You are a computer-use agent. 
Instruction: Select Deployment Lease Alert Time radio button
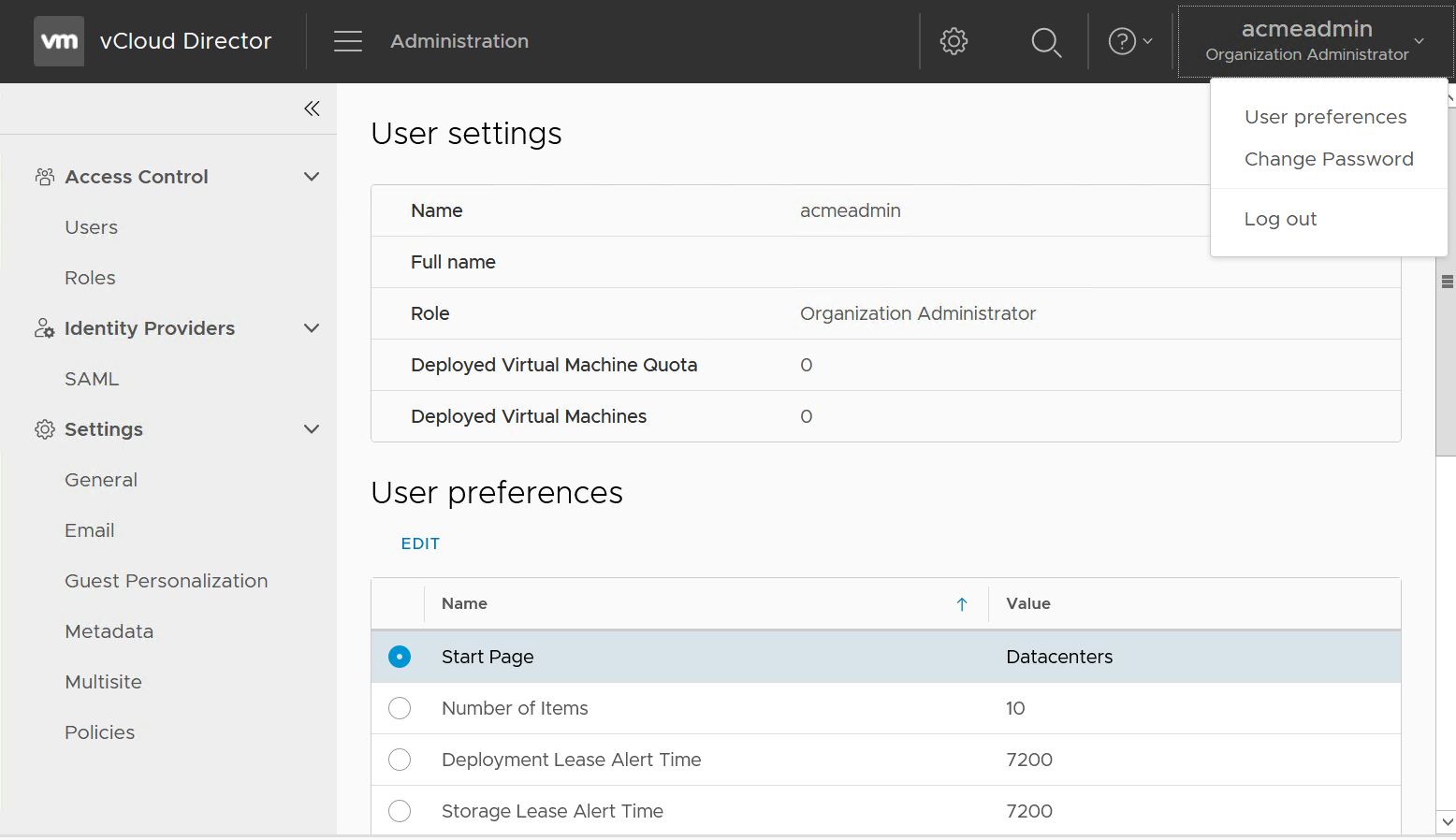400,760
